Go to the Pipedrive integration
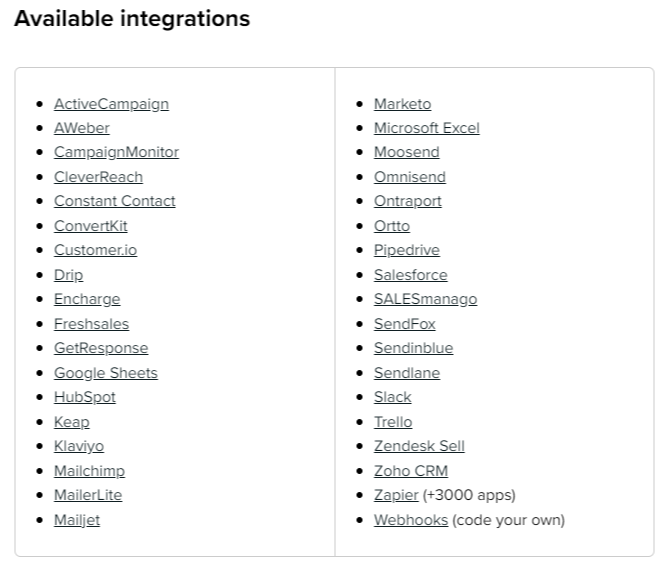Screen dimensions: 671x566 tap(407, 250)
